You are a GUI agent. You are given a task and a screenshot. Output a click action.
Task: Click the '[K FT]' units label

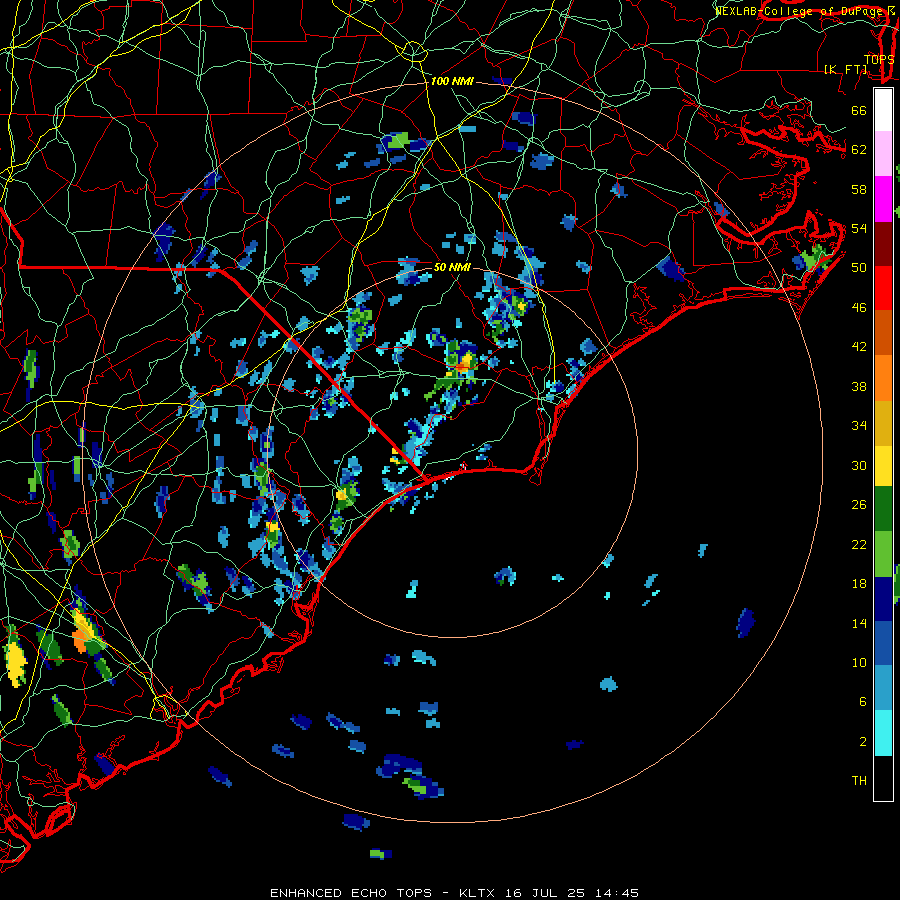(846, 69)
